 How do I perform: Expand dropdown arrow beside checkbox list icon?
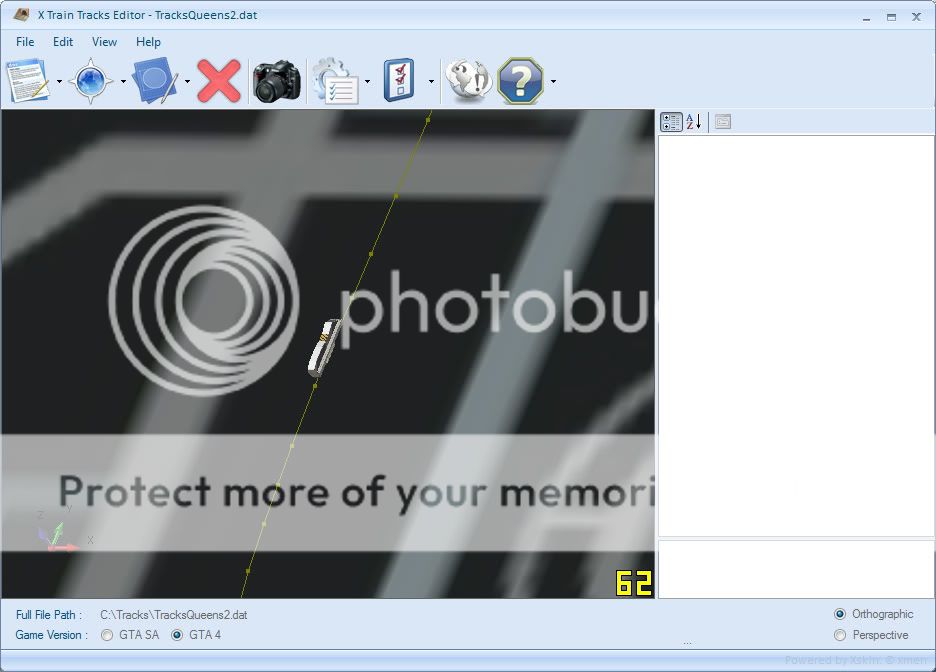[x=431, y=81]
